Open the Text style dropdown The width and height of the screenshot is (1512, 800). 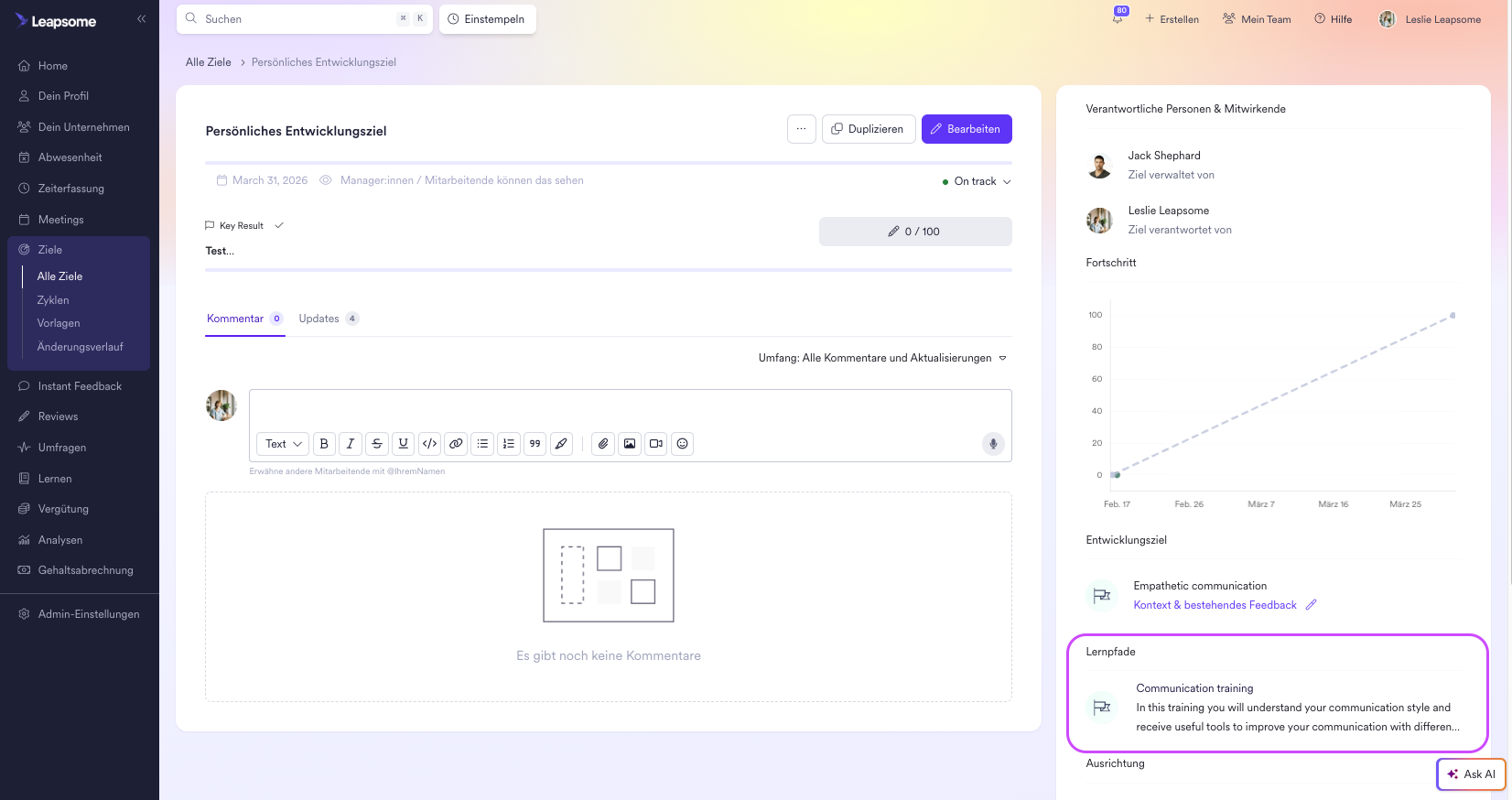pos(283,444)
